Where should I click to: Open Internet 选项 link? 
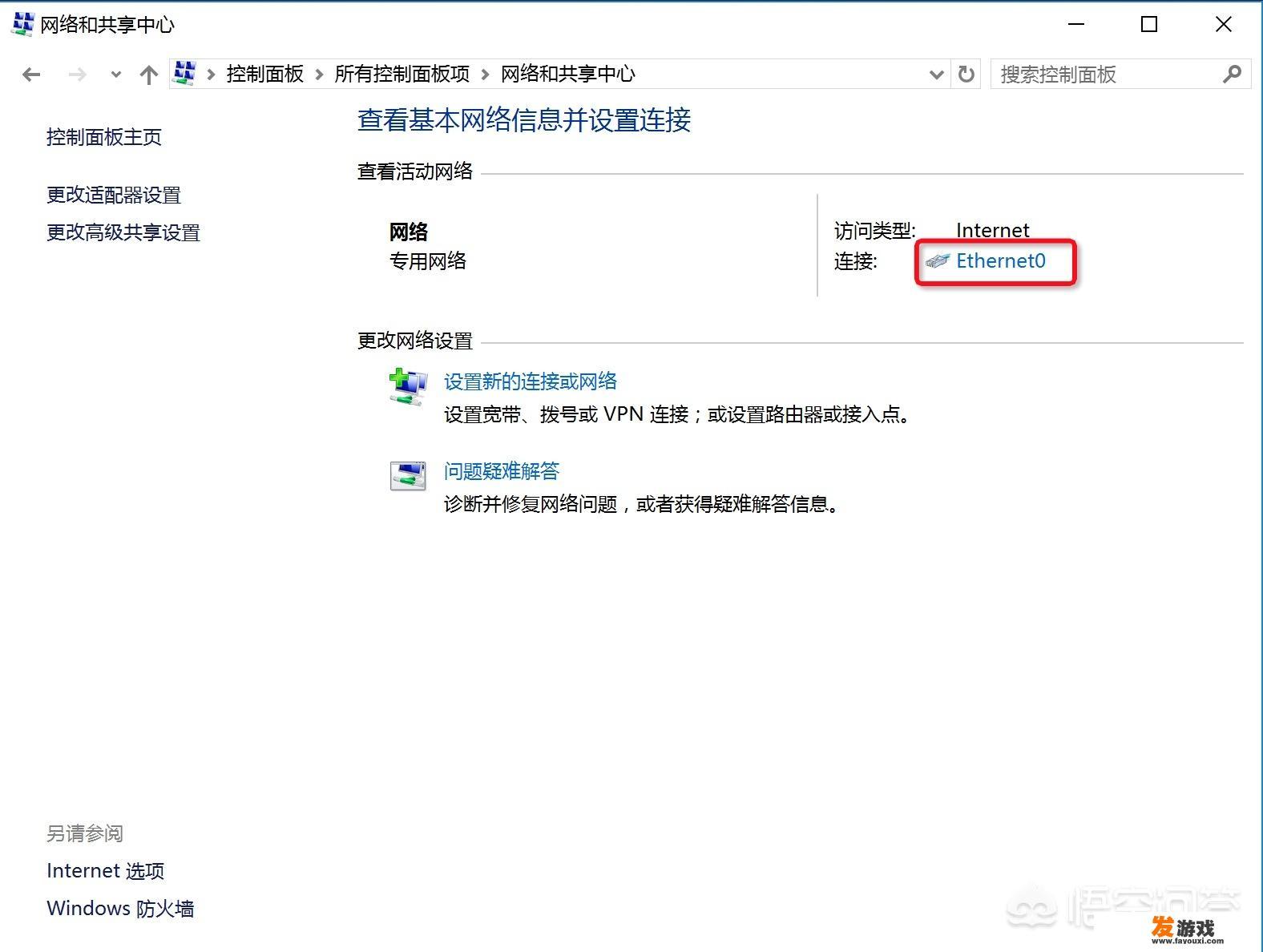[106, 871]
